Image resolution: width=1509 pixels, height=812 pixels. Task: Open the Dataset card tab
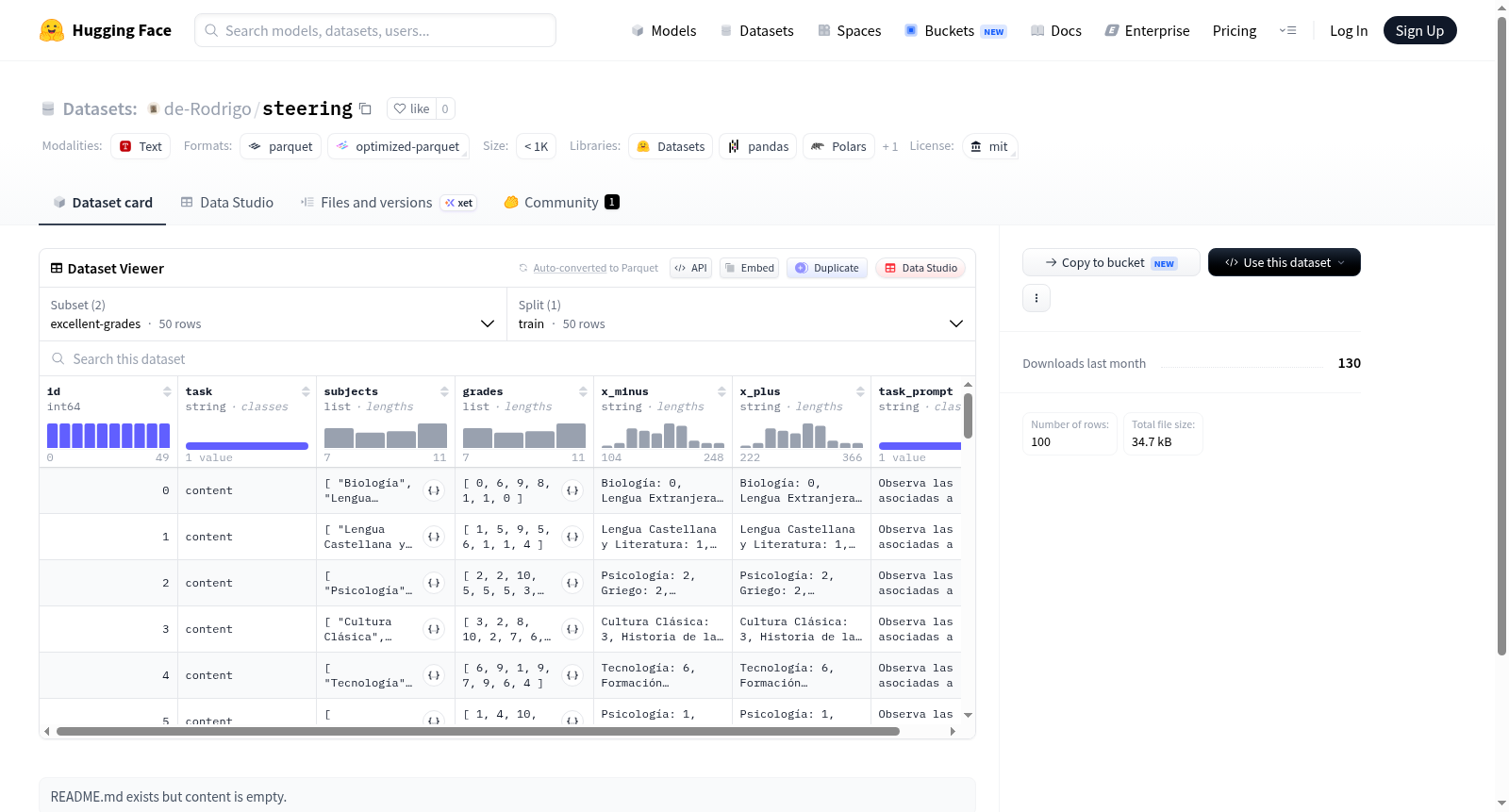click(103, 203)
